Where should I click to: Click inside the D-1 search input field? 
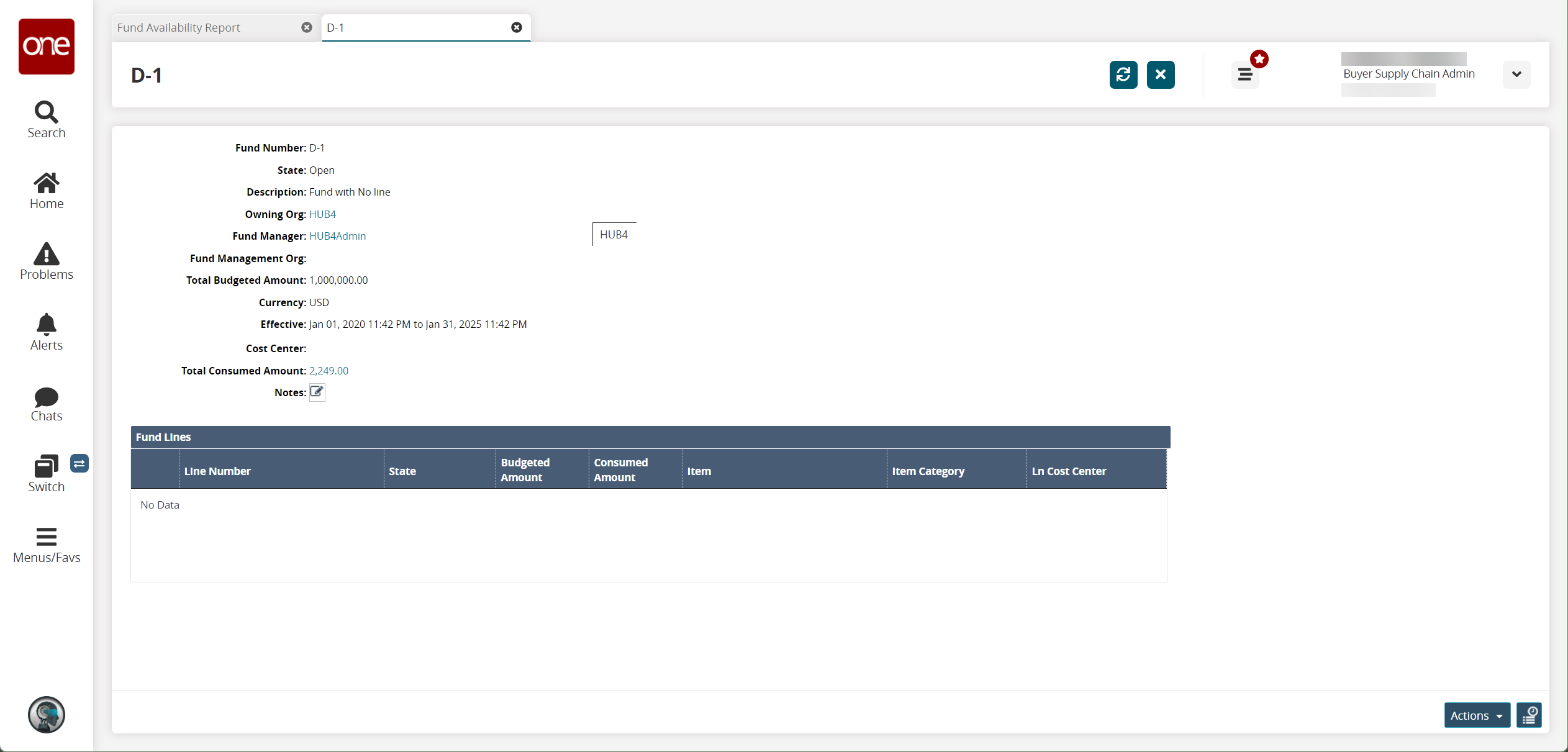415,27
